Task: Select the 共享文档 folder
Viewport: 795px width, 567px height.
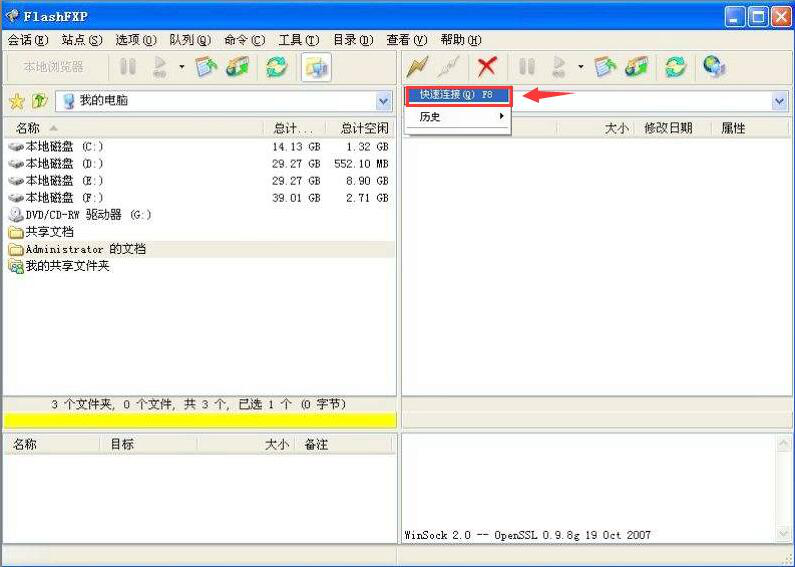Action: coord(42,232)
